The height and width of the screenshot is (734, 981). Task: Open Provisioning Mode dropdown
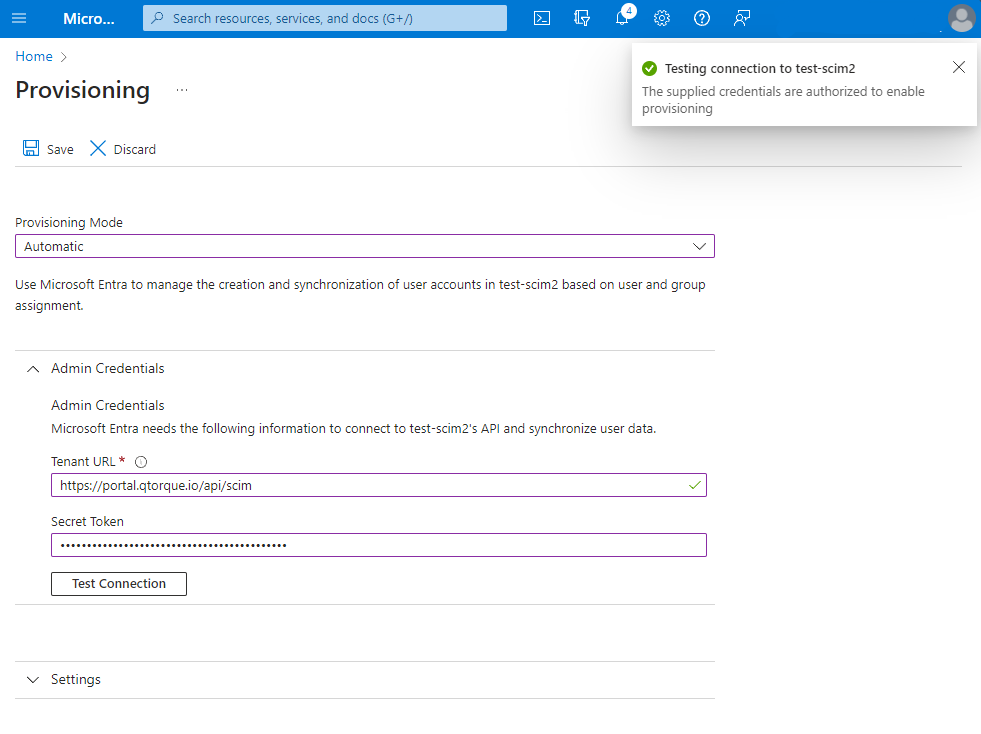coord(365,246)
